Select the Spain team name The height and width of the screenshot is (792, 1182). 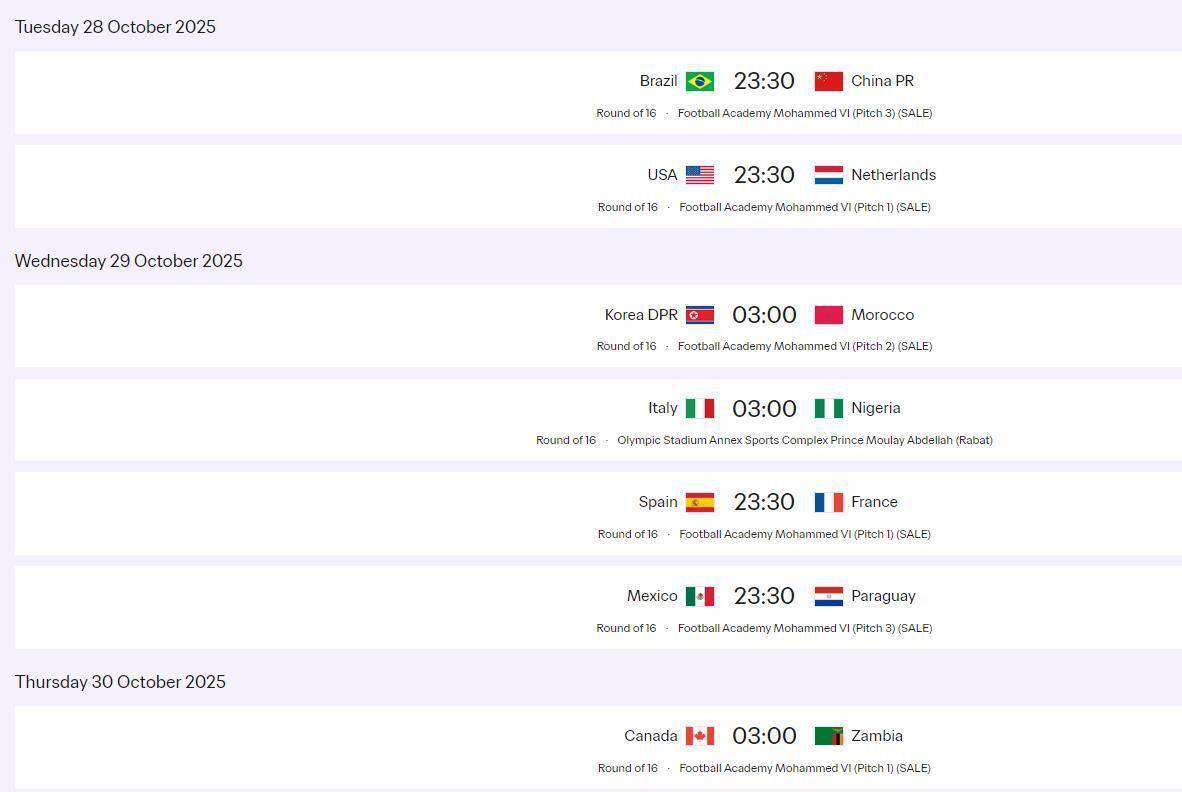click(x=658, y=502)
